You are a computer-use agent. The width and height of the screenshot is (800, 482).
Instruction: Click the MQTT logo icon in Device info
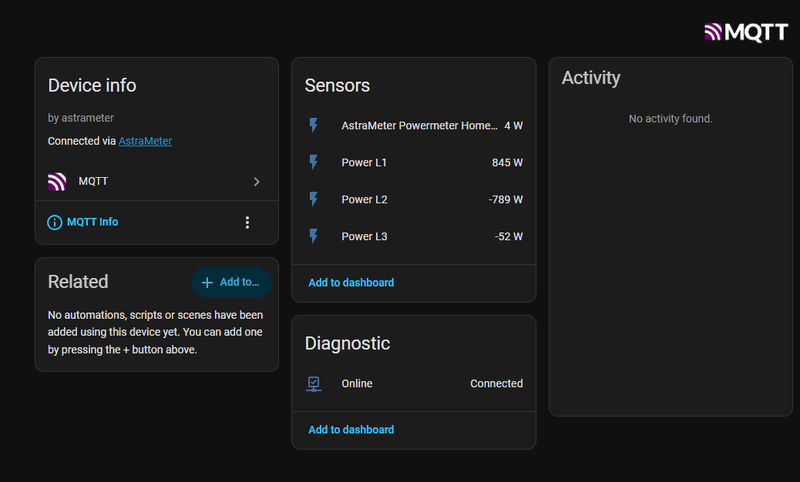pyautogui.click(x=57, y=182)
